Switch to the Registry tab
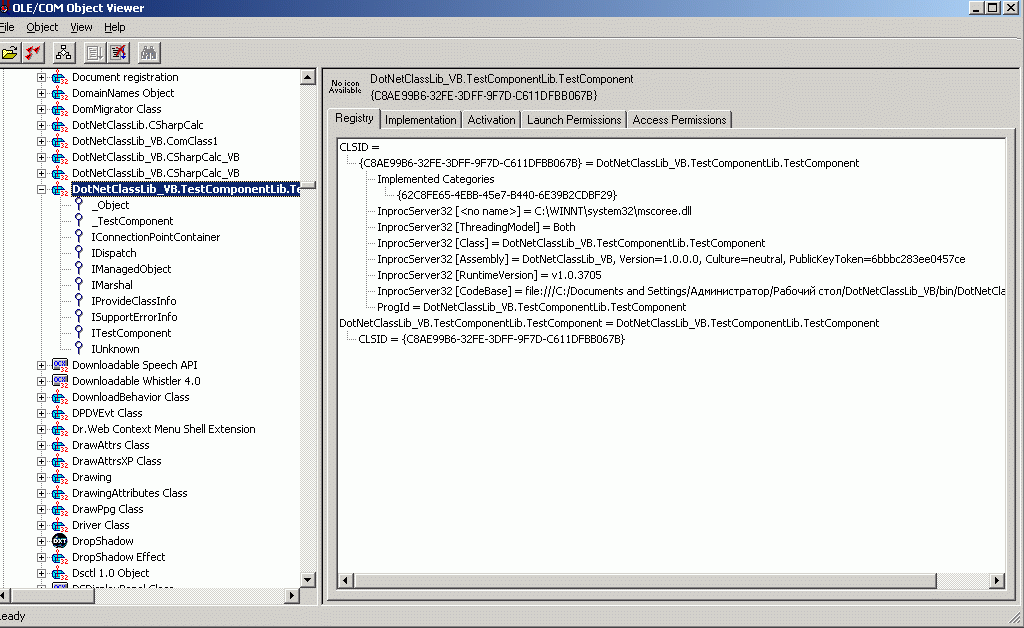This screenshot has width=1024, height=628. (x=354, y=118)
